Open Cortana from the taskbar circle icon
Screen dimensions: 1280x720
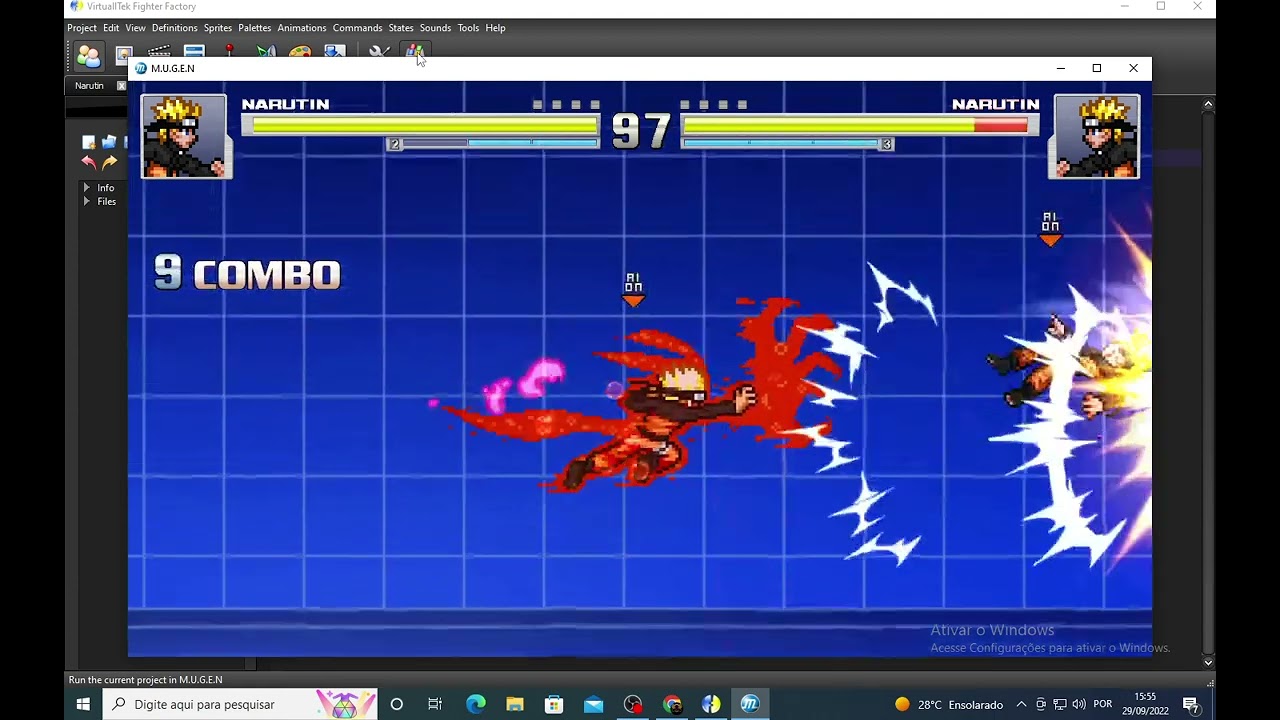click(x=397, y=704)
